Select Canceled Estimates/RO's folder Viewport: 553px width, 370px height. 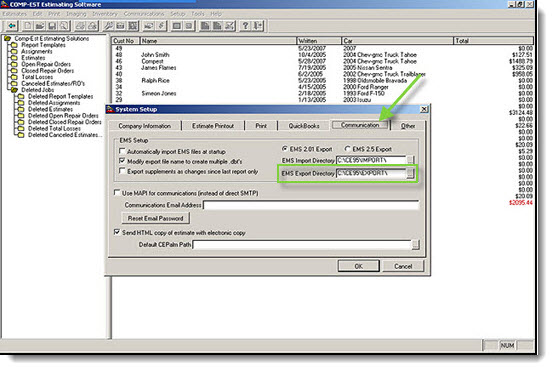(53, 83)
